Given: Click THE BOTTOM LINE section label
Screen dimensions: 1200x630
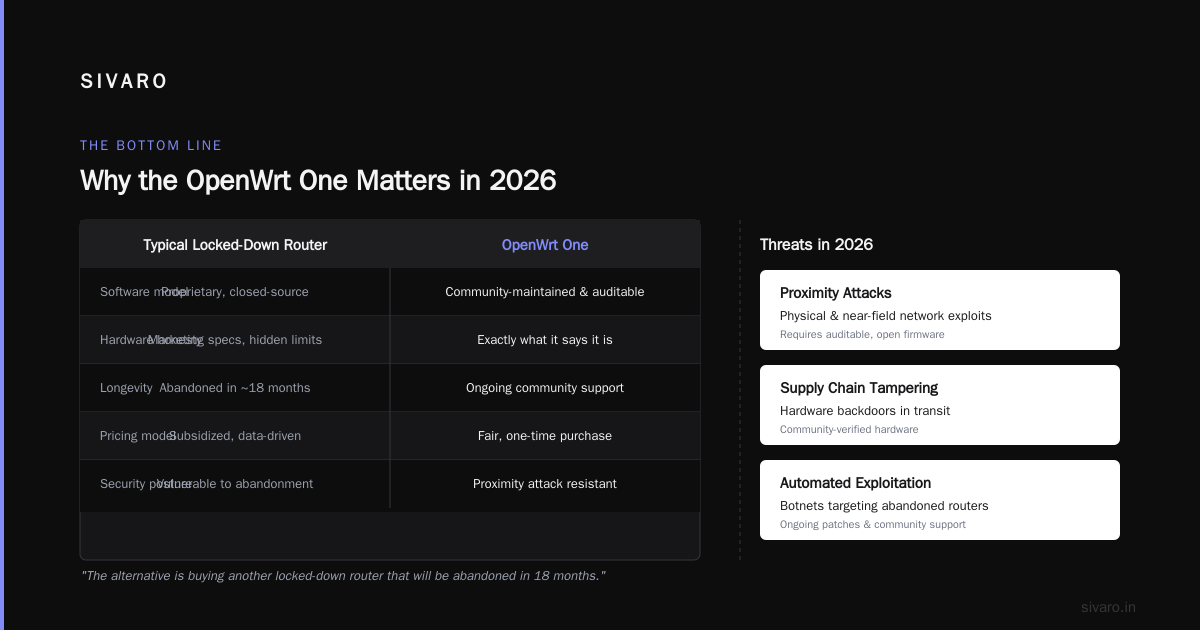Looking at the screenshot, I should pyautogui.click(x=151, y=146).
